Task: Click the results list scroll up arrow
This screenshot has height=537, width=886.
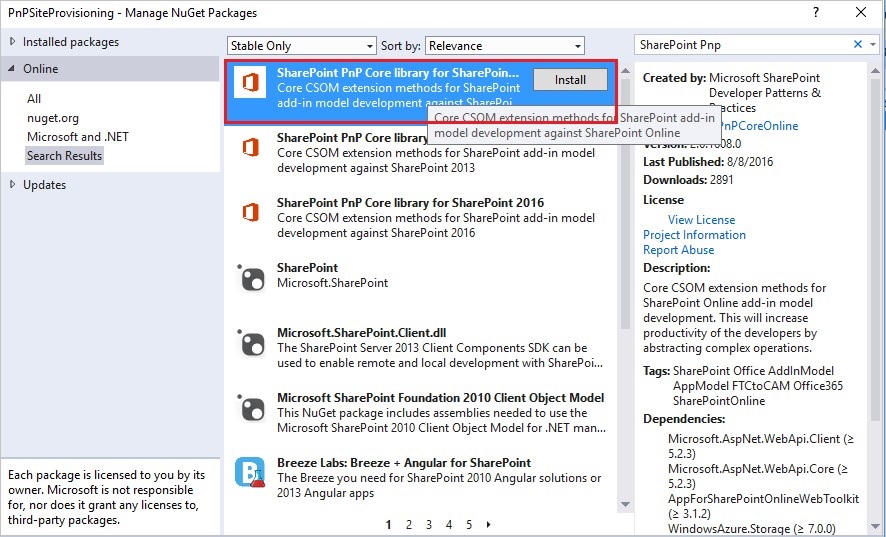Action: click(625, 71)
